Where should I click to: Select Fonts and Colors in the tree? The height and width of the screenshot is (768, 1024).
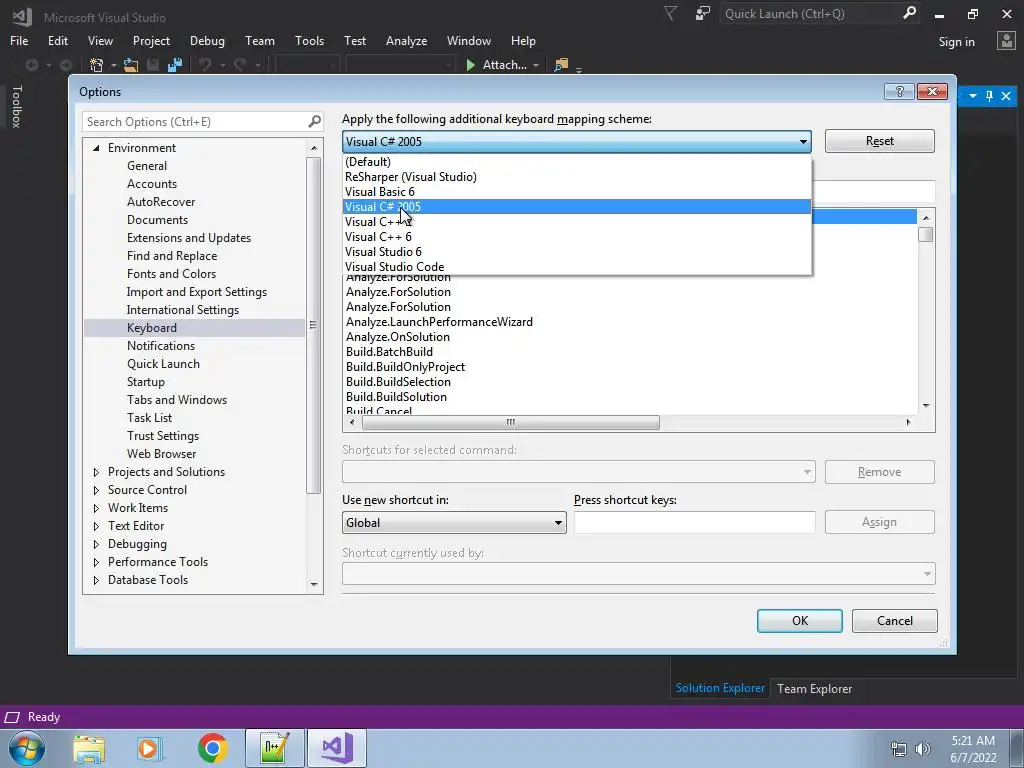tap(171, 274)
